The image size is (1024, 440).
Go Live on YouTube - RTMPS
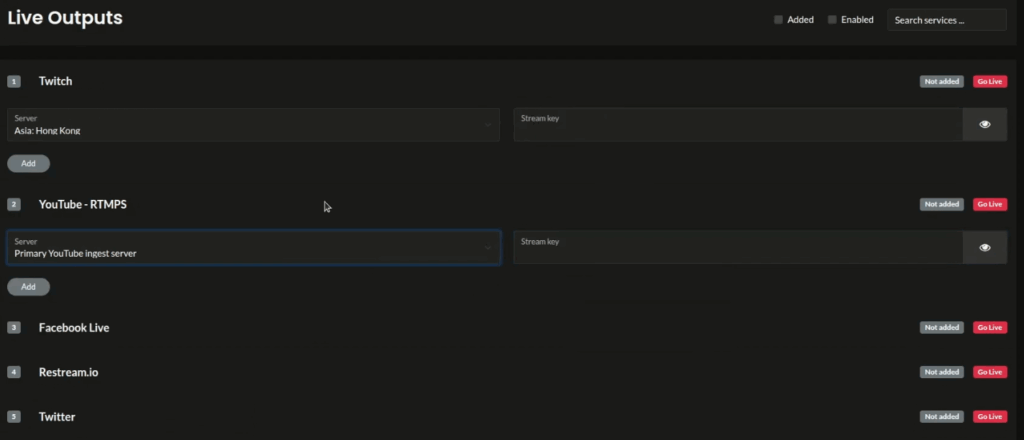pos(990,204)
